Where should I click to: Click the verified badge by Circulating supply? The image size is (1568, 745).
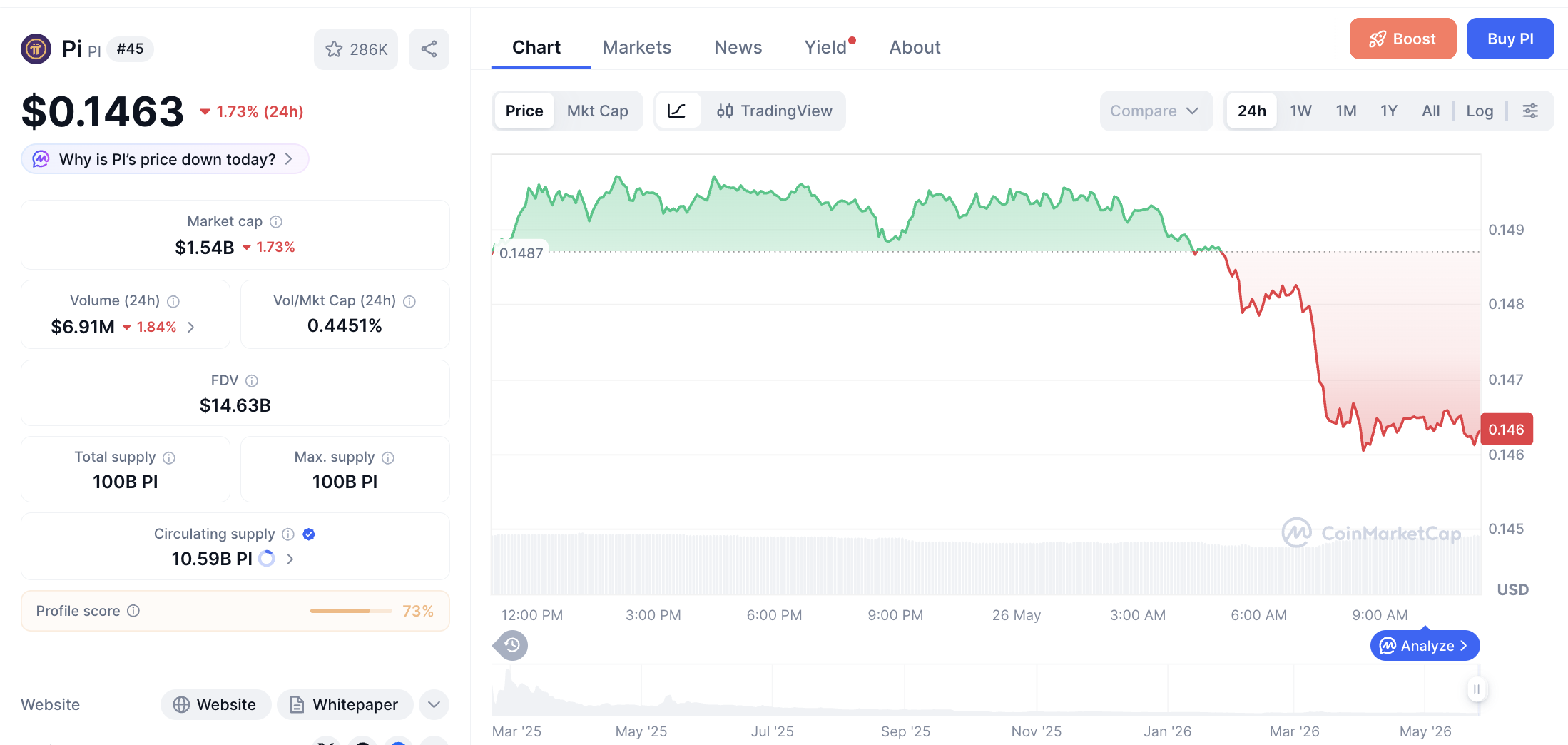[x=309, y=534]
